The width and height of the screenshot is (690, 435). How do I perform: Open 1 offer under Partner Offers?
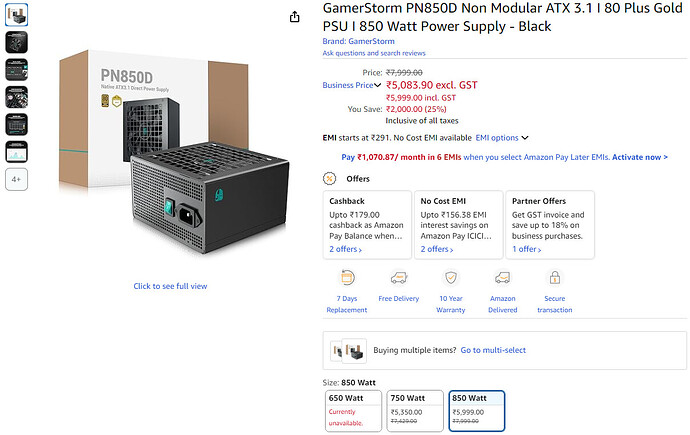click(x=527, y=249)
